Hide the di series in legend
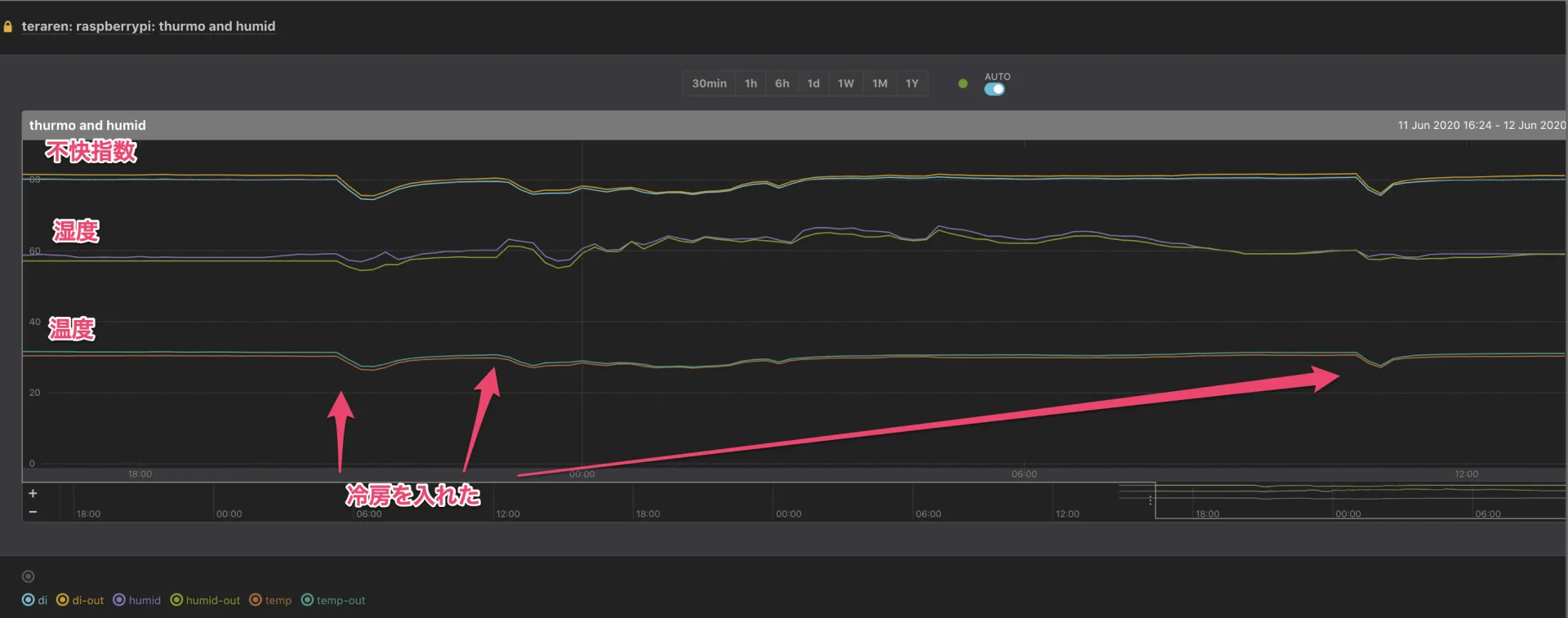This screenshot has height=618, width=1568. point(34,600)
